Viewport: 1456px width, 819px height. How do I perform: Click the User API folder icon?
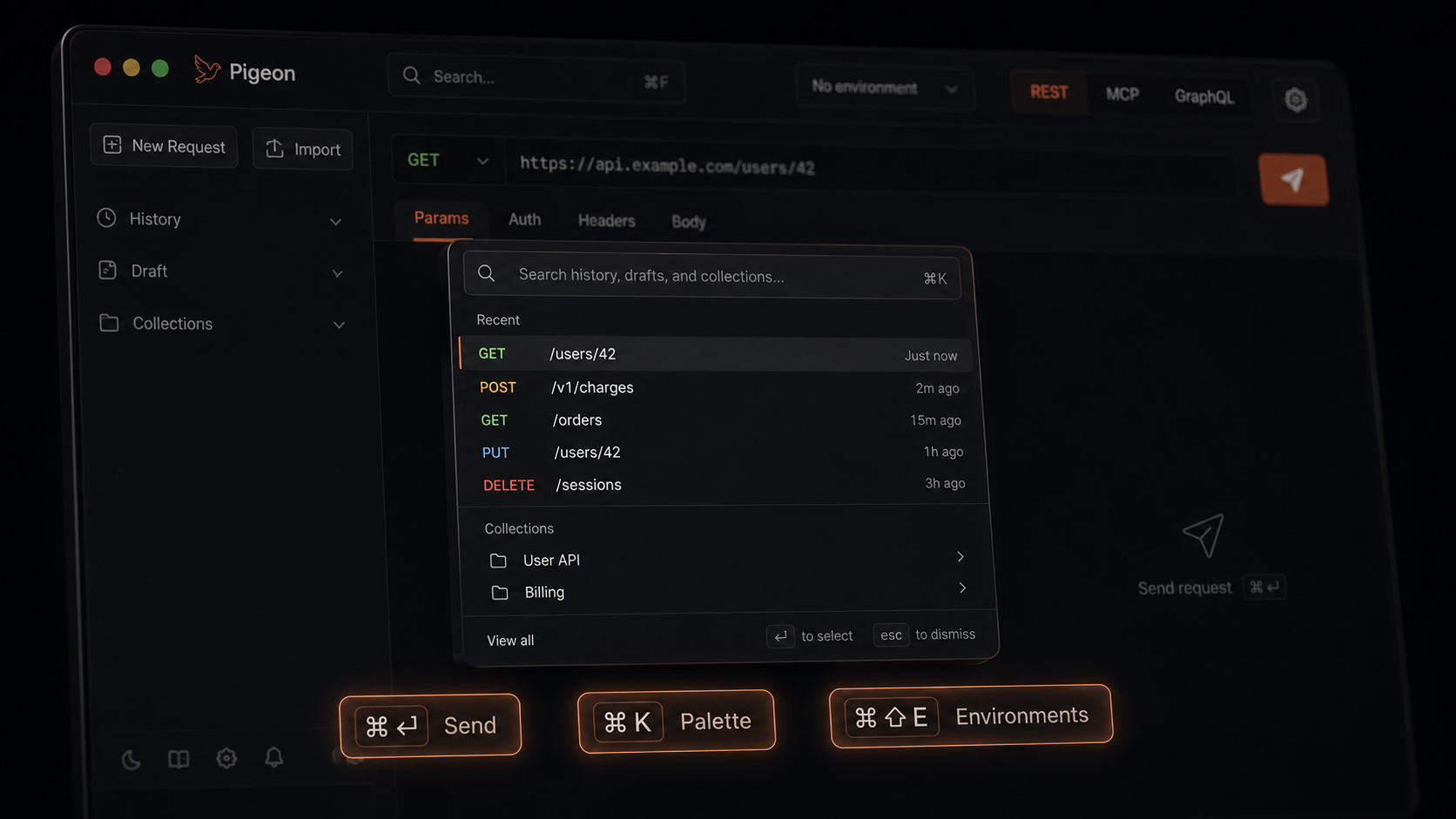pos(498,561)
